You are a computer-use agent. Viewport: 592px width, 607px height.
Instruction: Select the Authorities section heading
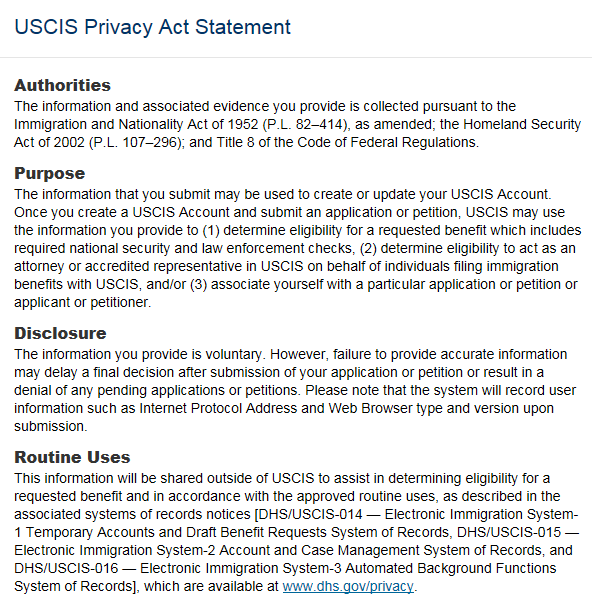[x=62, y=85]
